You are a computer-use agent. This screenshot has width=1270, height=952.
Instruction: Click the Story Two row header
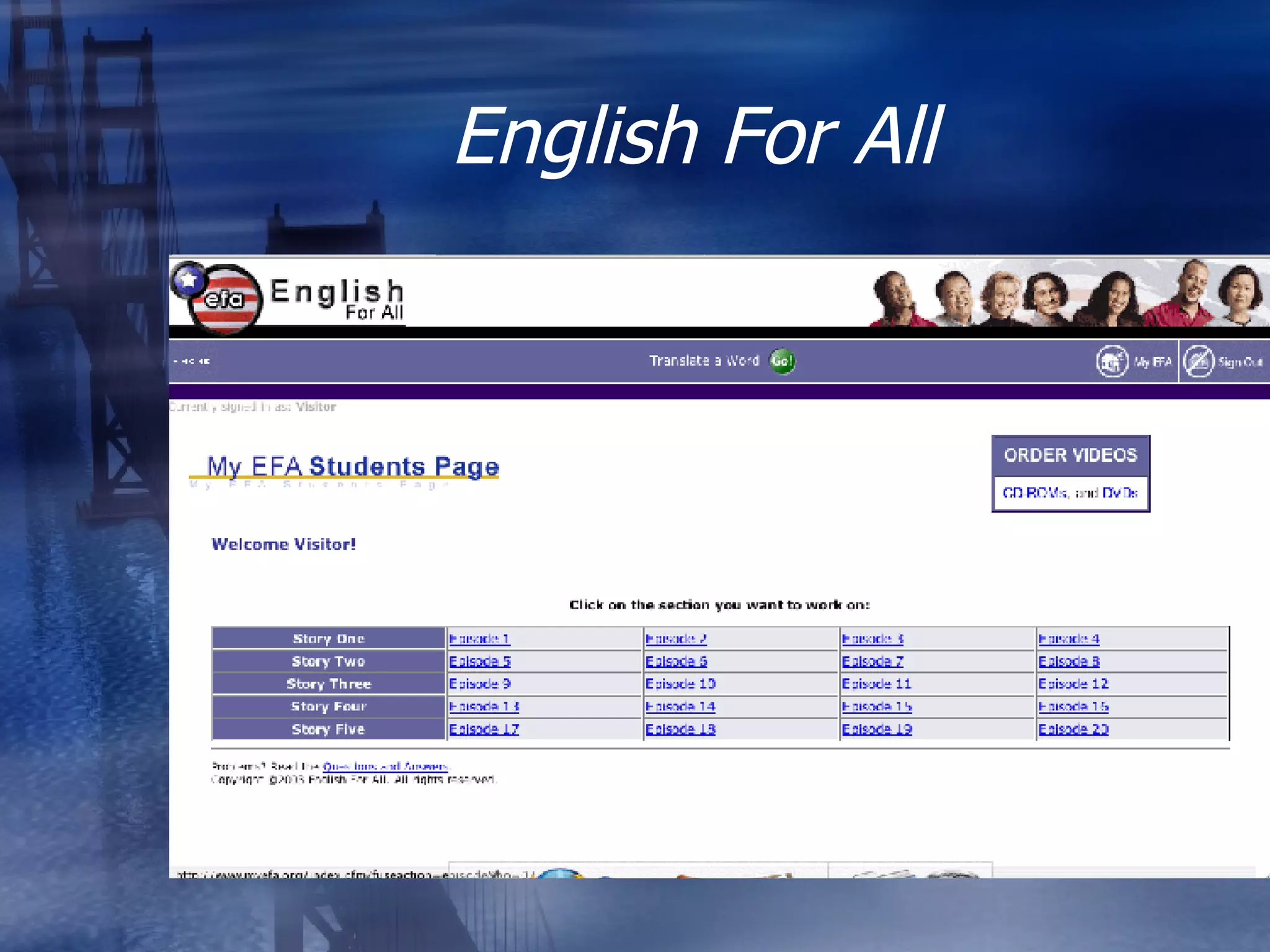(329, 661)
